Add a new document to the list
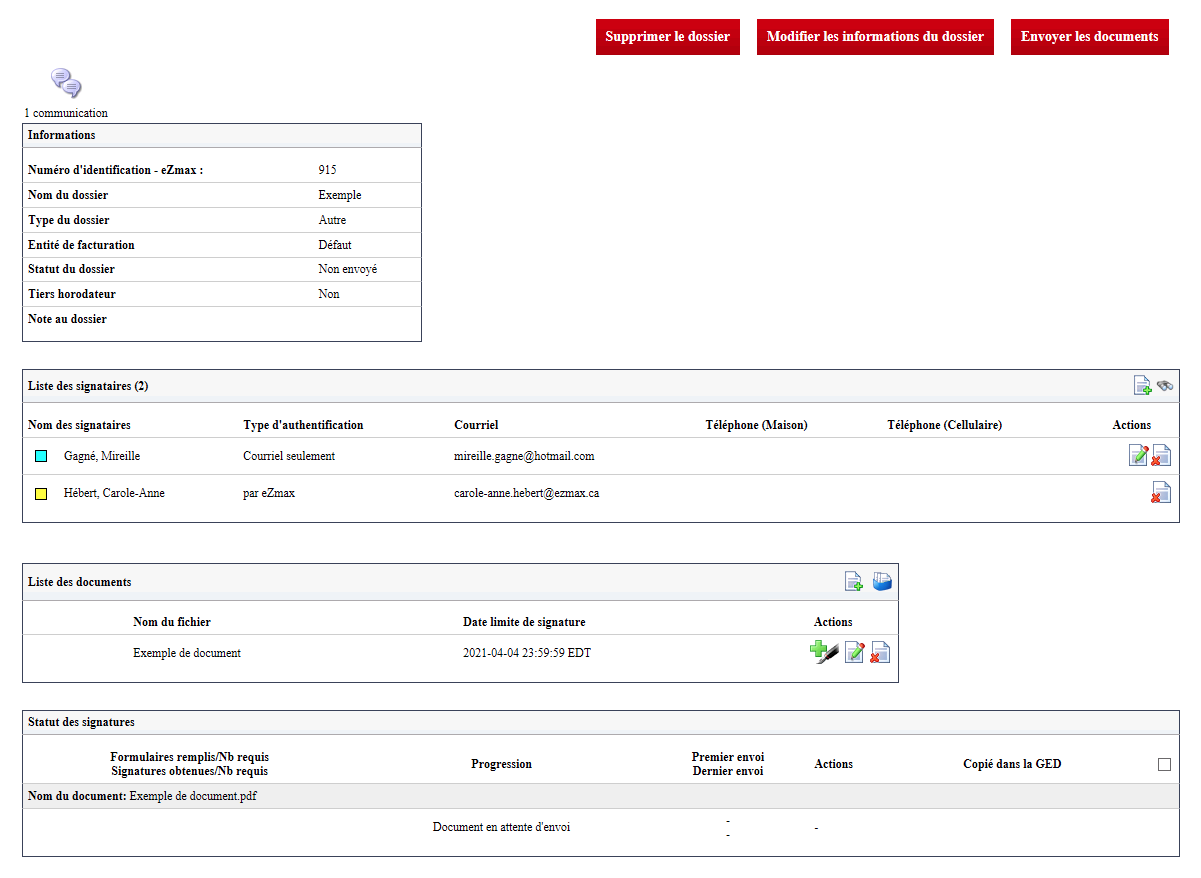The height and width of the screenshot is (878, 1201). (854, 581)
